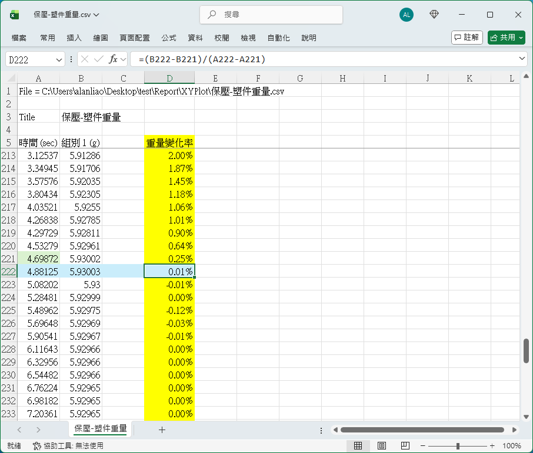Select column A header

(38, 79)
